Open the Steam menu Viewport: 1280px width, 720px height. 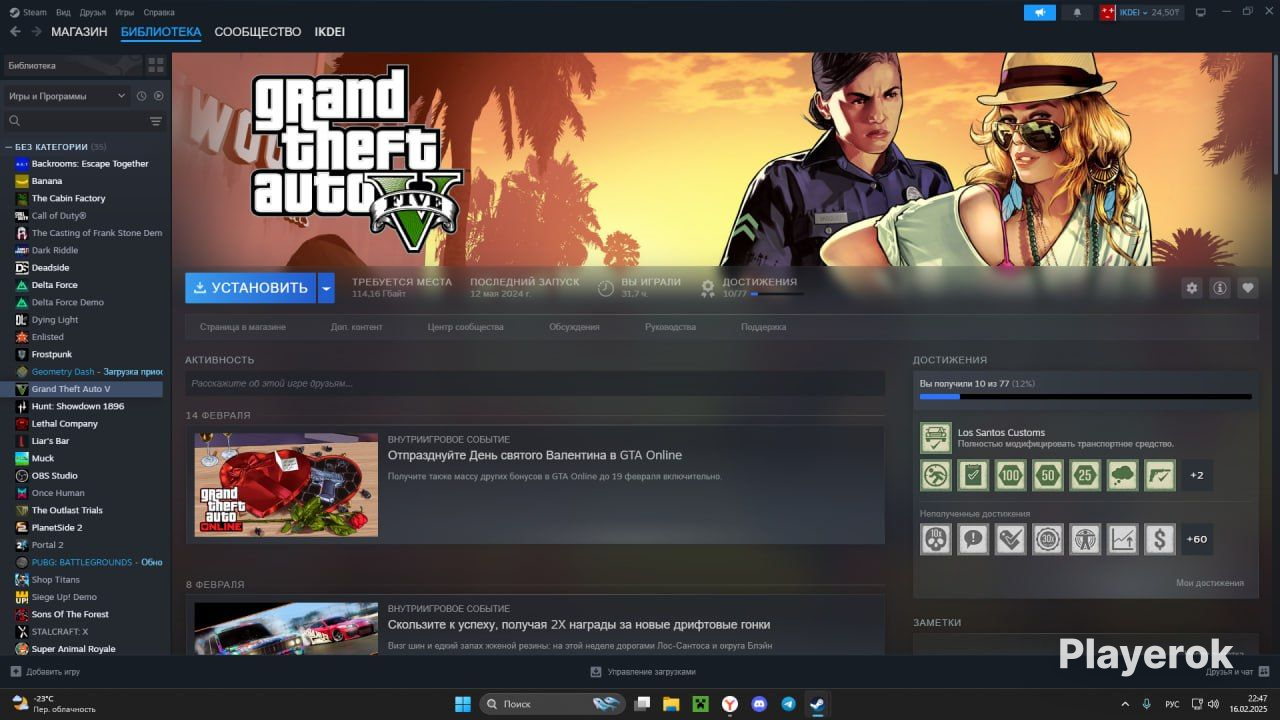point(28,12)
